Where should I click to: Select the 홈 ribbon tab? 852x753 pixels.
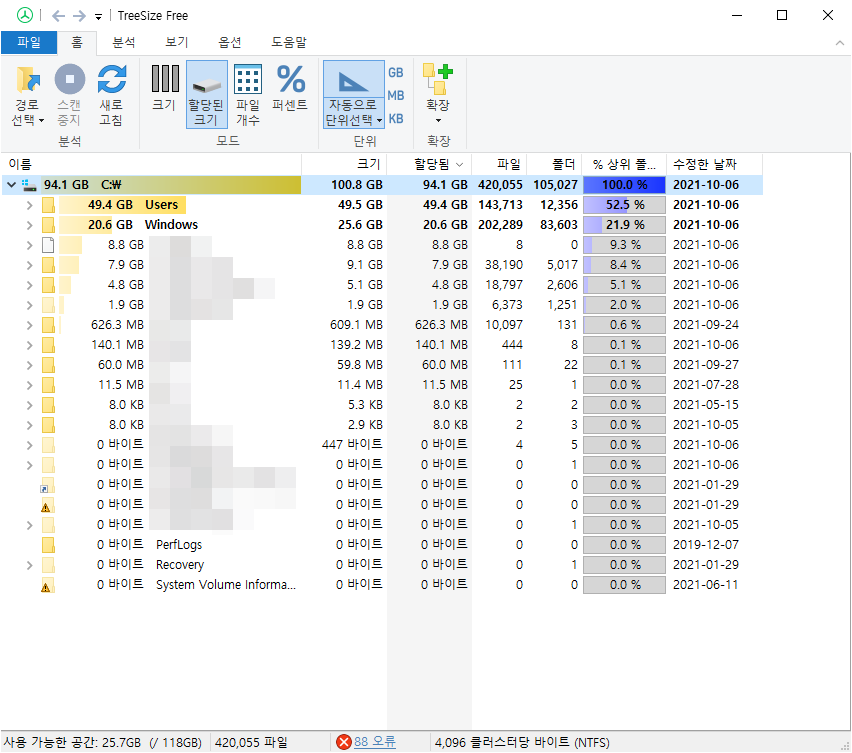77,42
